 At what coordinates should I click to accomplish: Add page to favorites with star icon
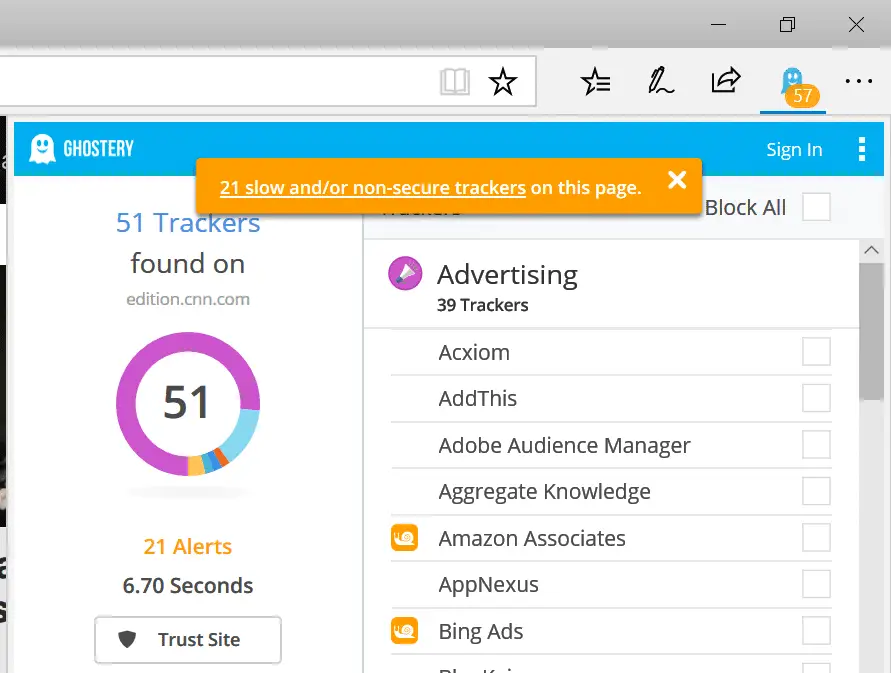[503, 81]
